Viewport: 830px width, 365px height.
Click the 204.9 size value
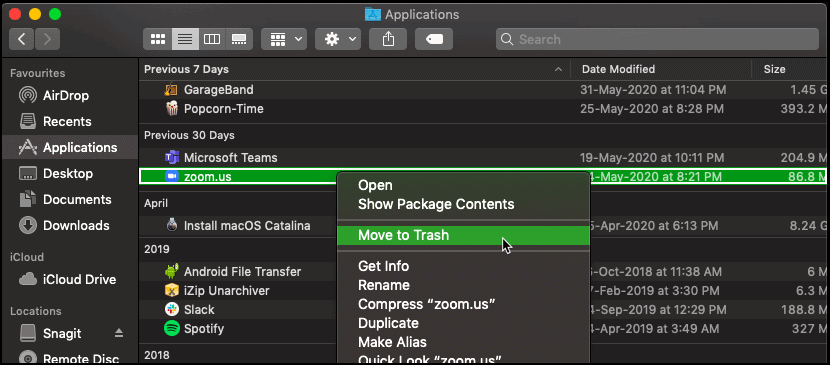point(803,158)
